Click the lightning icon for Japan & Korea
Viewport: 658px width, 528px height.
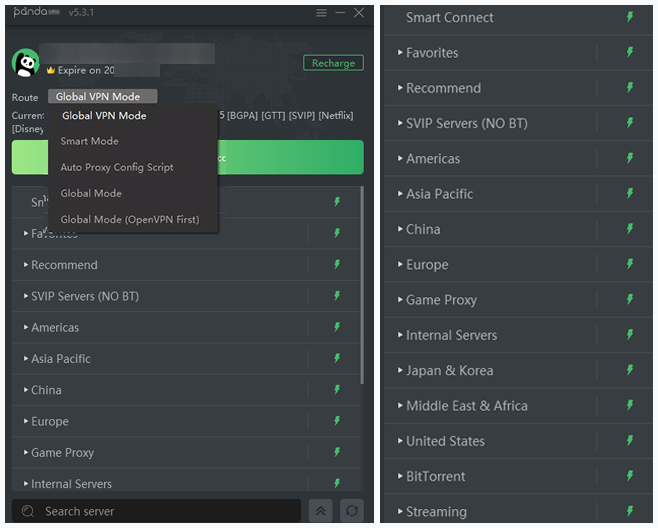[x=630, y=370]
